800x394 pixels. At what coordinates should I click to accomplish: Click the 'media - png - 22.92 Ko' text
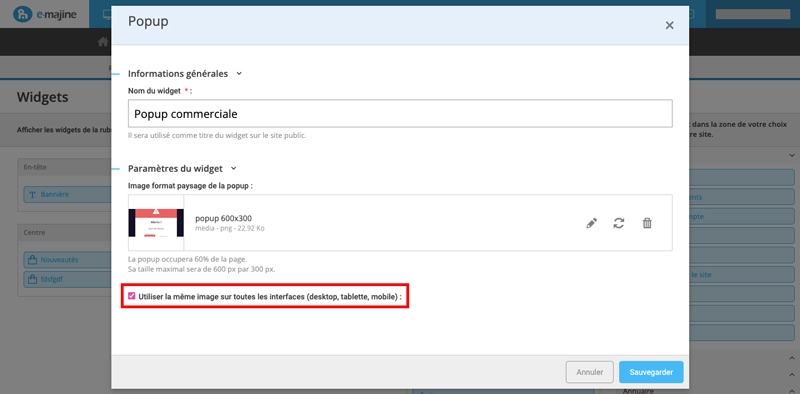pos(230,229)
